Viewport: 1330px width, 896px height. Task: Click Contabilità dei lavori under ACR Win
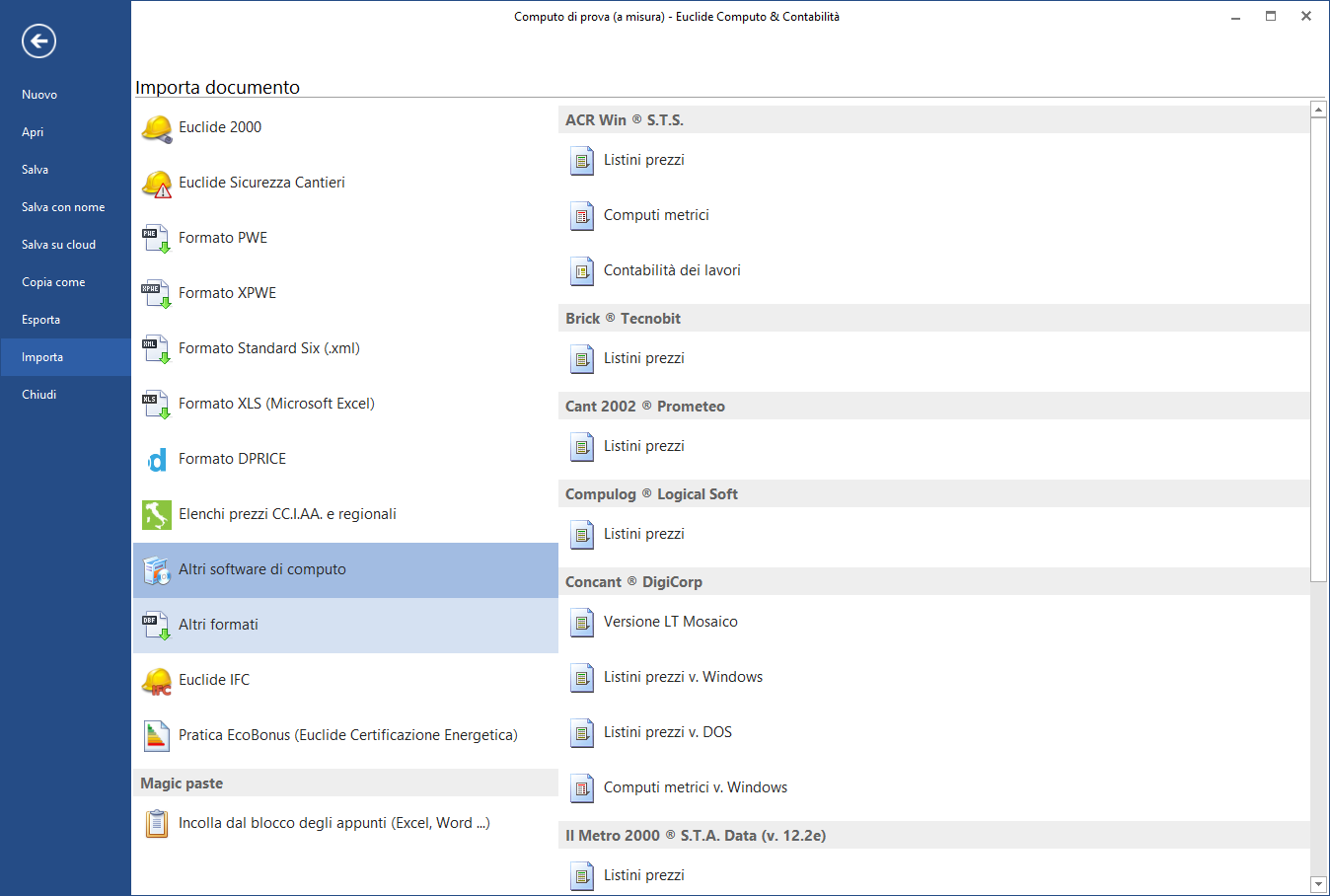[x=671, y=270]
